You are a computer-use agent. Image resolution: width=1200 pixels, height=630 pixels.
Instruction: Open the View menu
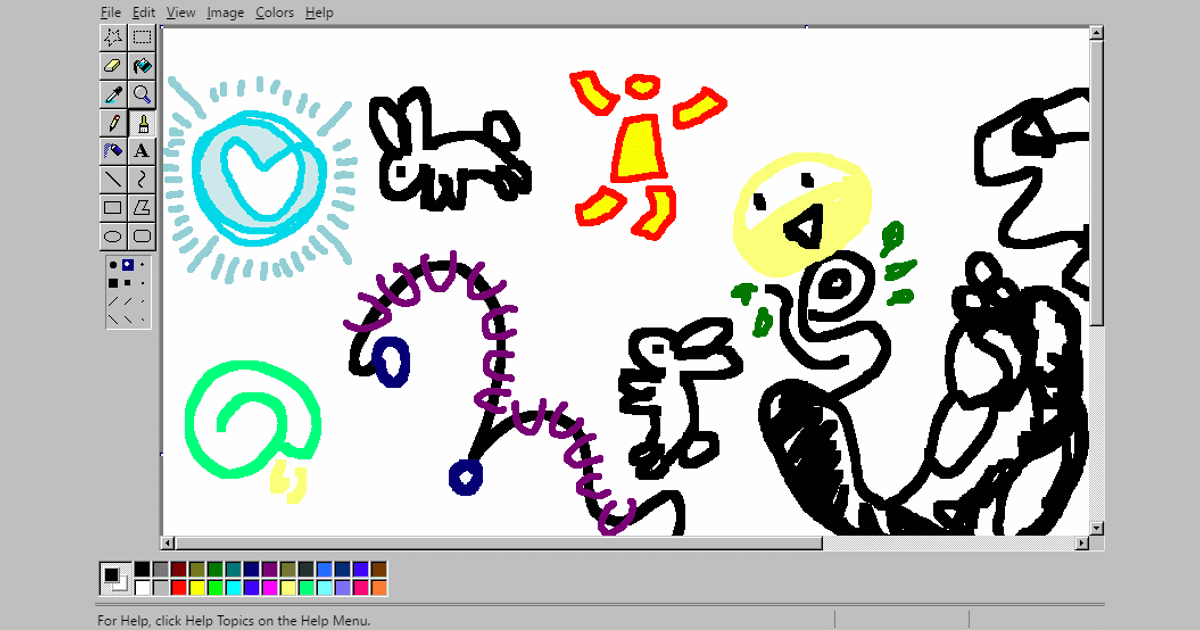[x=181, y=12]
